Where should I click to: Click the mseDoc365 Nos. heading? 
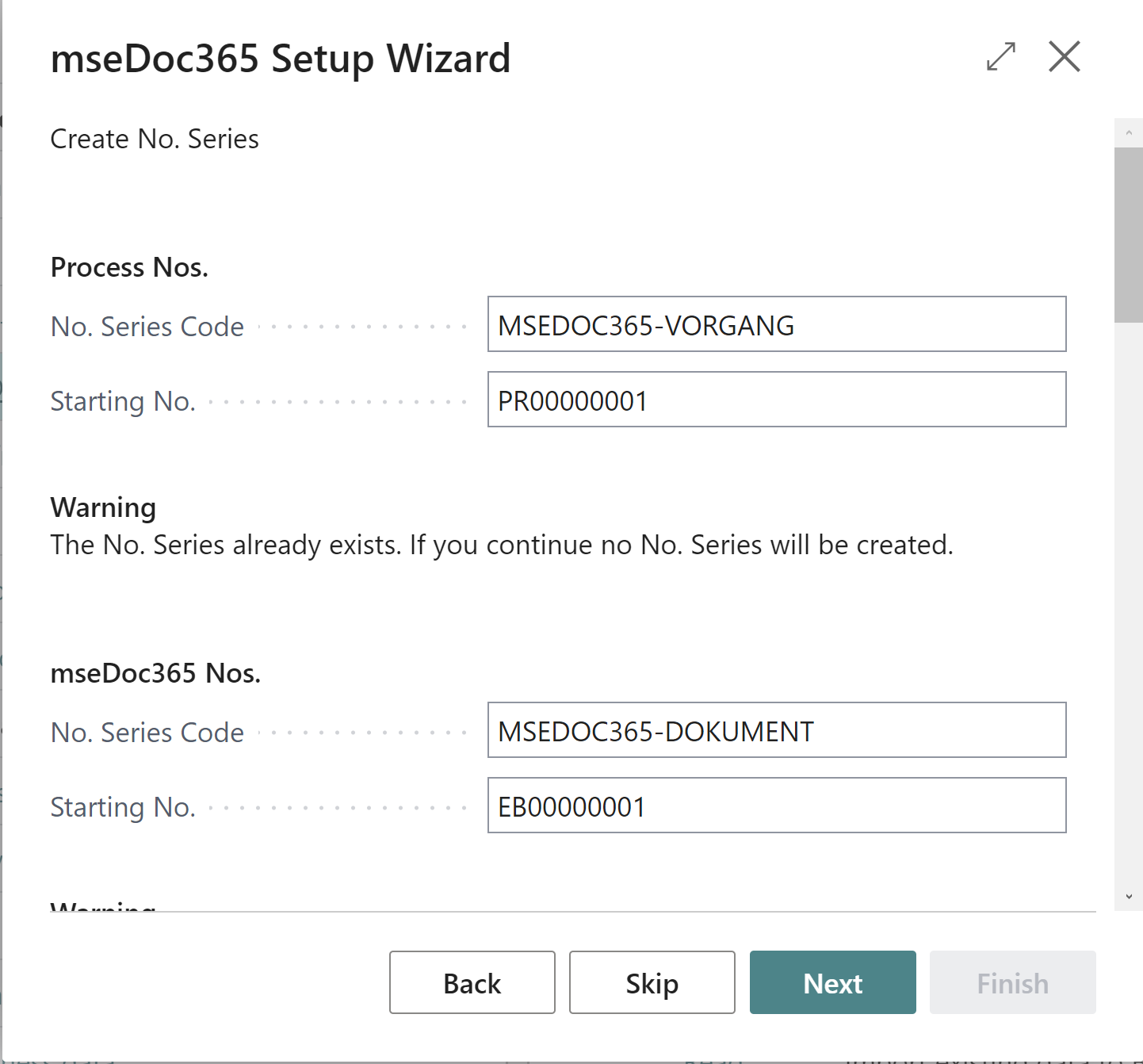pyautogui.click(x=155, y=672)
